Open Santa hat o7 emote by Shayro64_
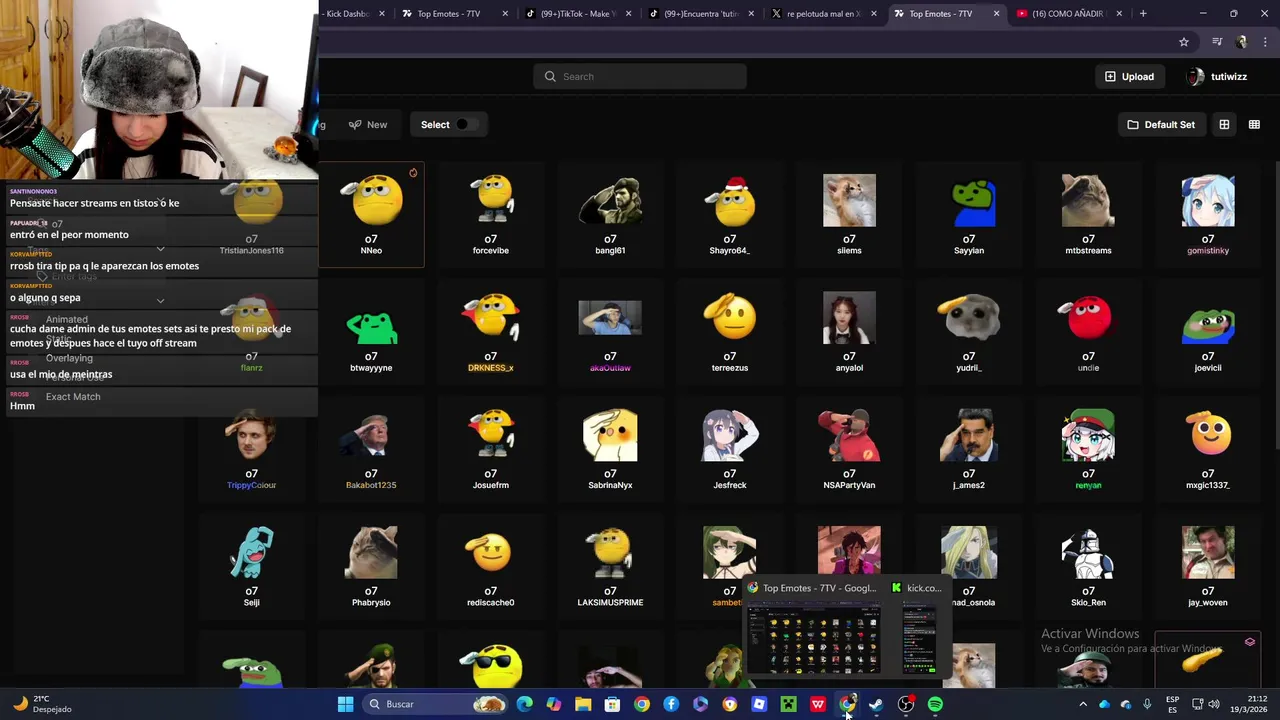 click(x=730, y=215)
